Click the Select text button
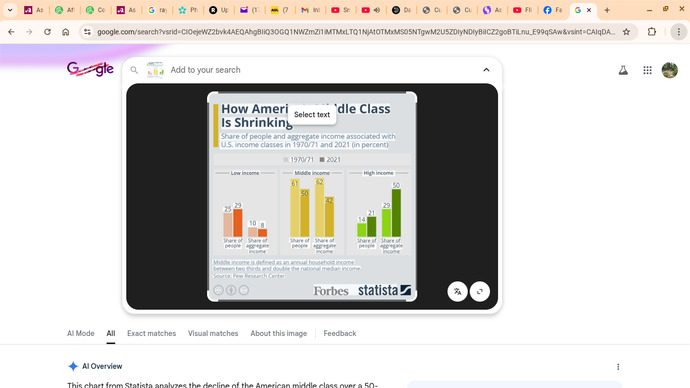The image size is (690, 388). pos(312,114)
